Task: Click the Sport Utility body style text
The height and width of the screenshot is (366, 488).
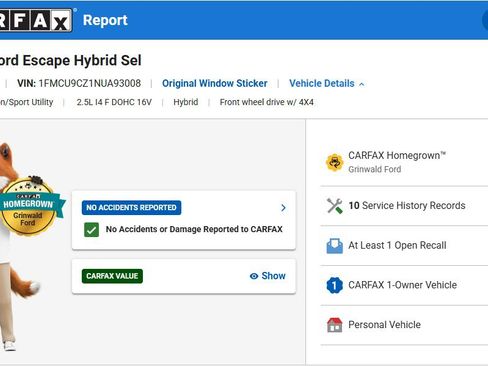Action: (x=27, y=102)
